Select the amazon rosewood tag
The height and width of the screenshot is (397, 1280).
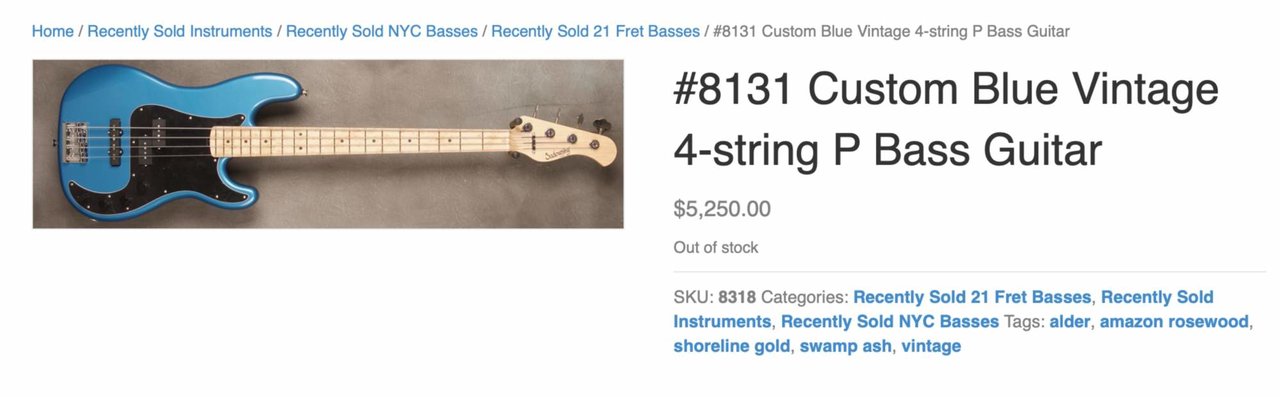(x=1174, y=321)
